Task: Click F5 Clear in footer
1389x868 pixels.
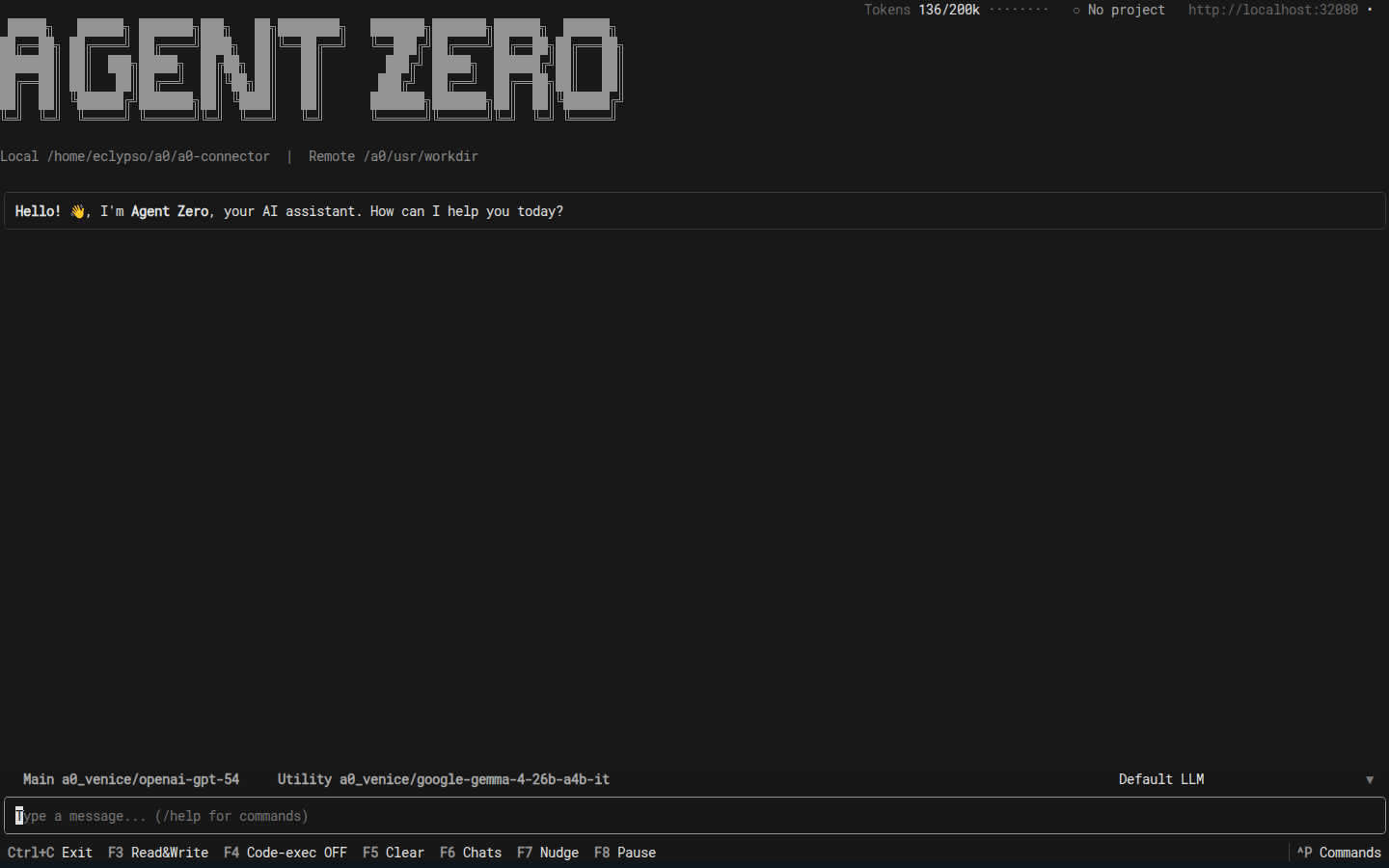Action: (394, 853)
